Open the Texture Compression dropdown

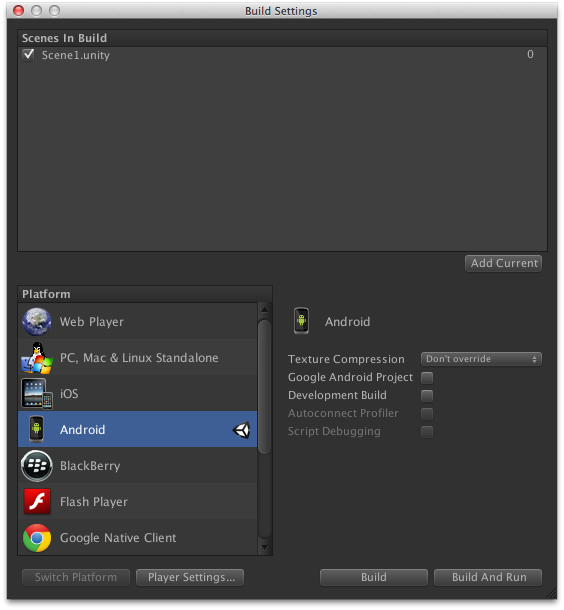point(481,359)
